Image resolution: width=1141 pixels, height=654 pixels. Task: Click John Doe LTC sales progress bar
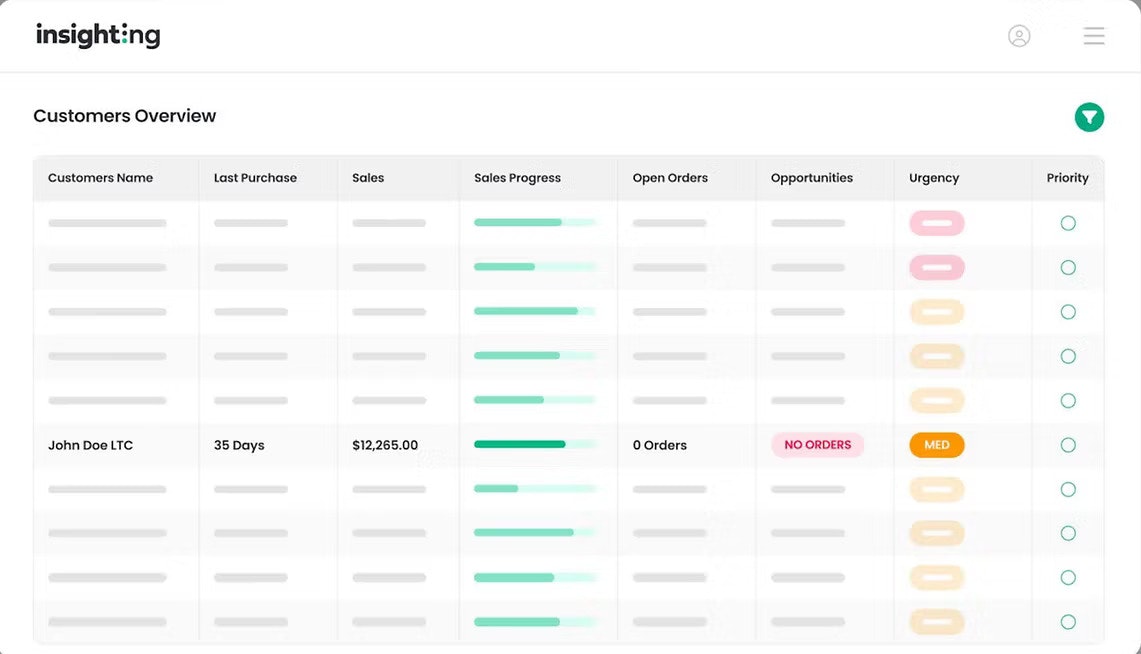(x=535, y=444)
